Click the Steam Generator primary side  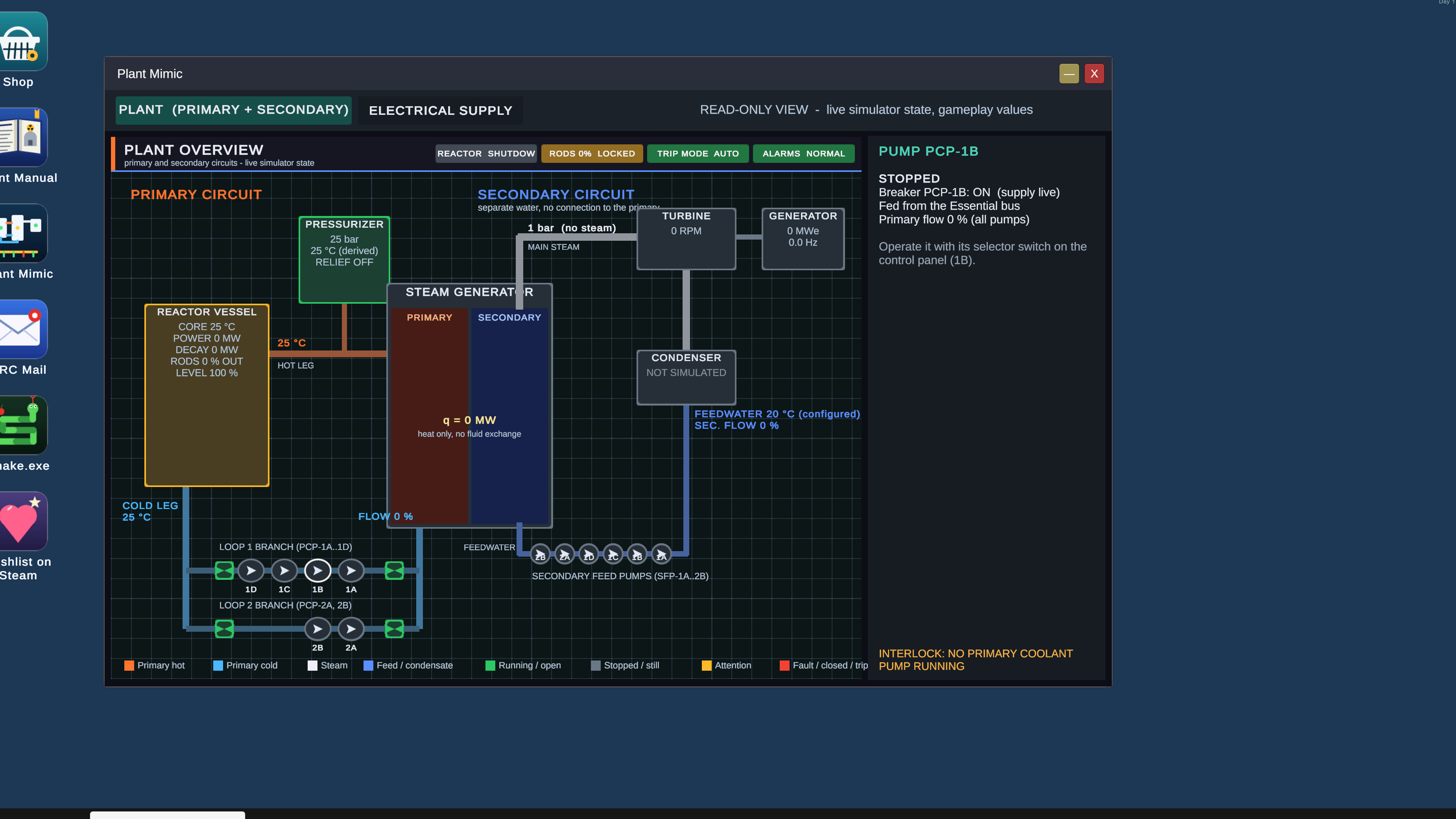click(429, 417)
